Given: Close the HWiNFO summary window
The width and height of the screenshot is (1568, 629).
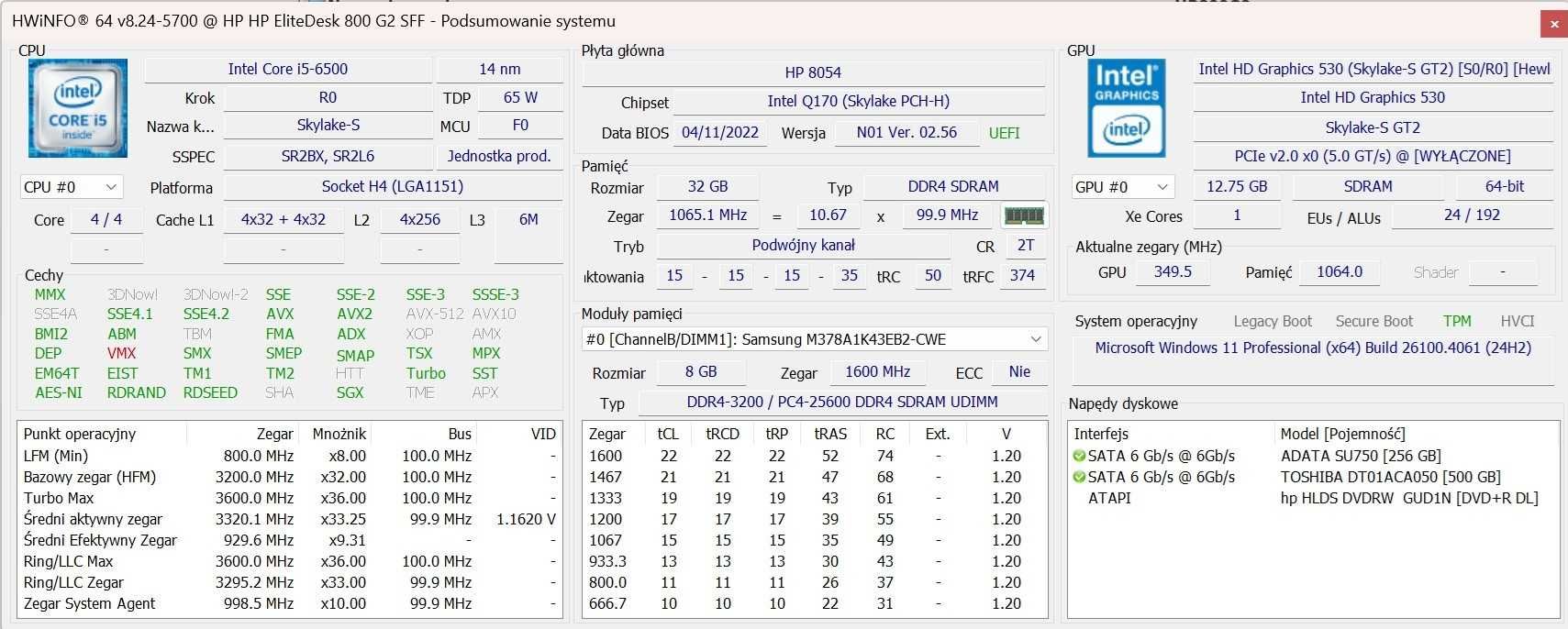Looking at the screenshot, I should (1554, 24).
